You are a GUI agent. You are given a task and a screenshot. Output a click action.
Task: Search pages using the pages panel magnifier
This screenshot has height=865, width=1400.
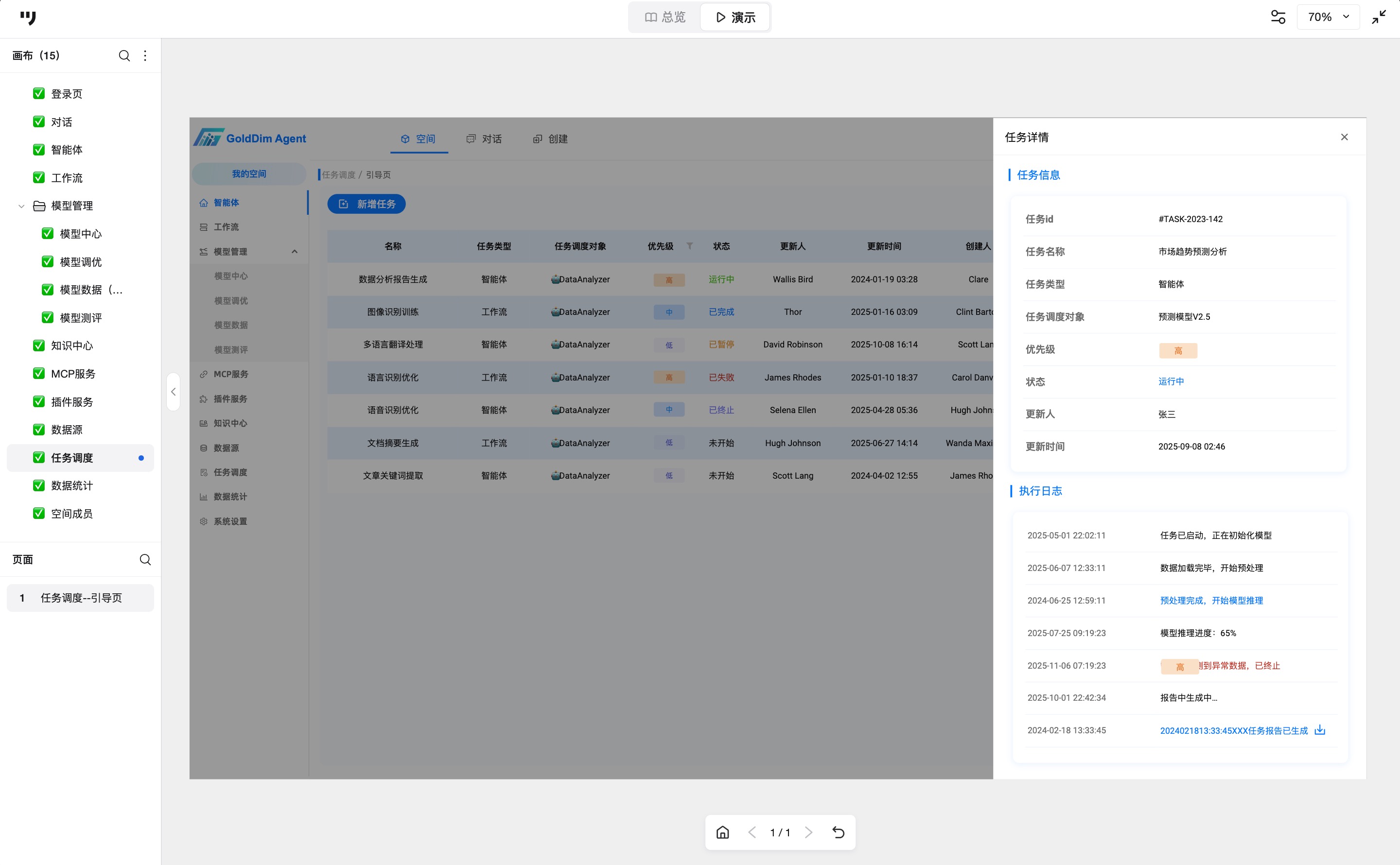[145, 559]
